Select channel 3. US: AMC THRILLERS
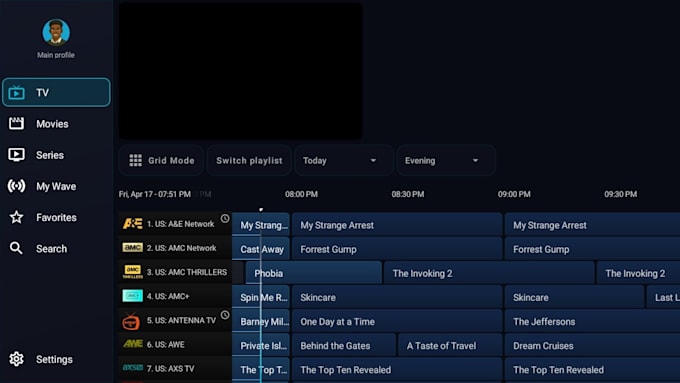The image size is (680, 383). pyautogui.click(x=175, y=272)
